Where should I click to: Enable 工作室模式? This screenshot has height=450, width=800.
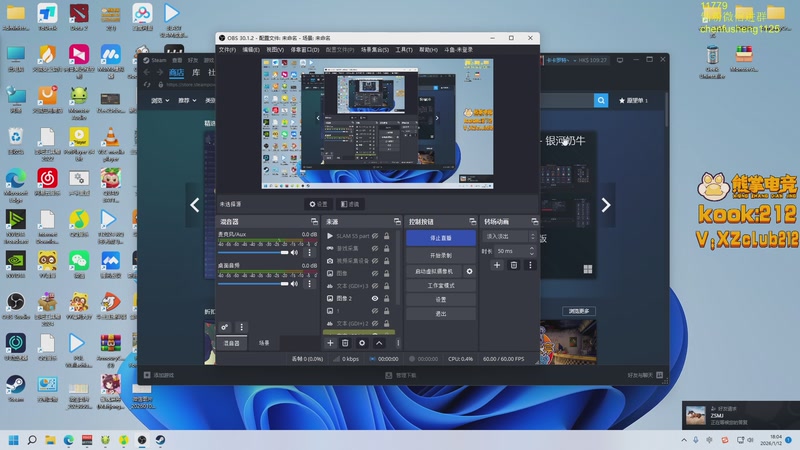click(x=441, y=286)
